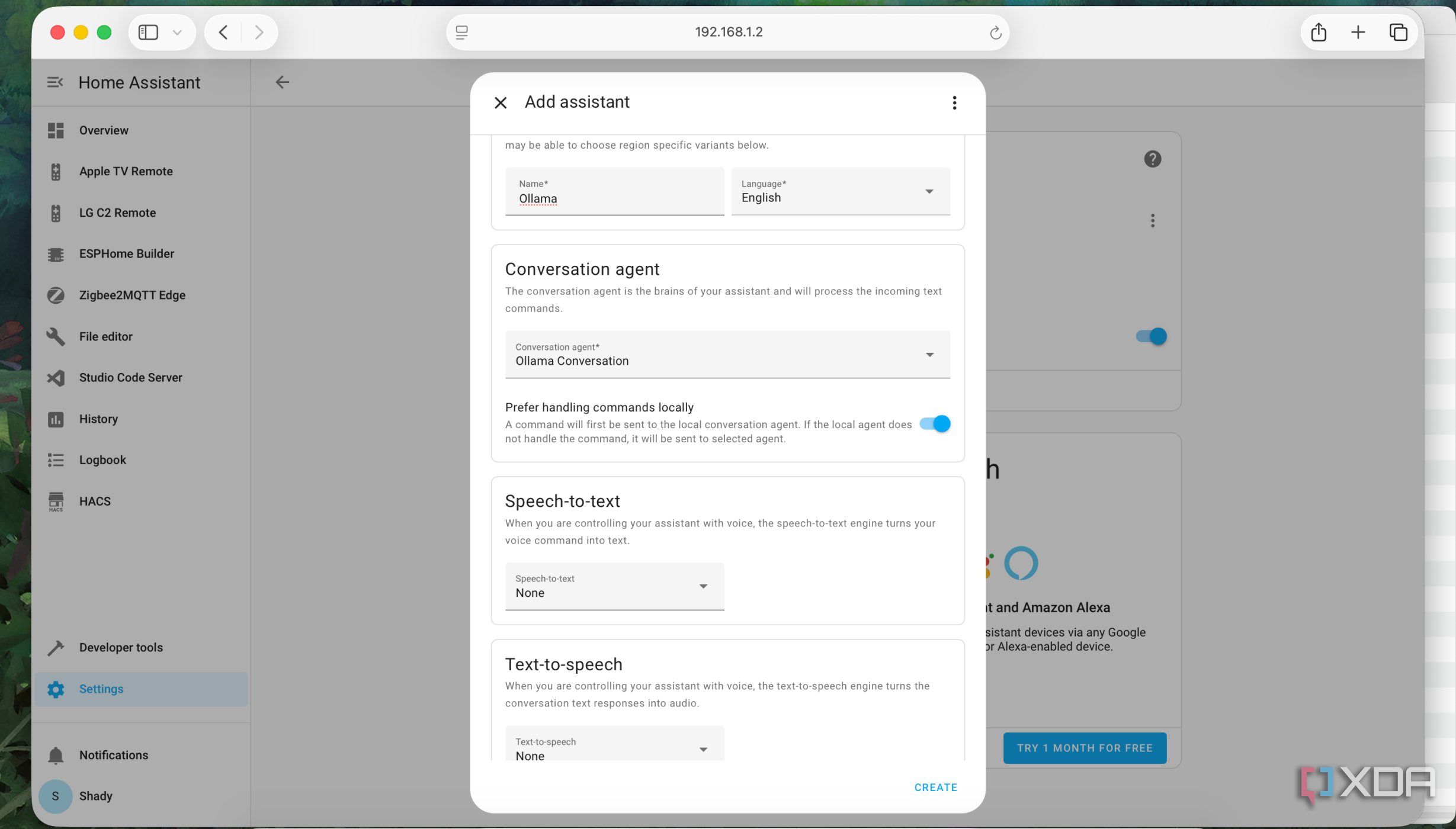Click the Home Assistant title
The height and width of the screenshot is (829, 1456).
point(139,82)
